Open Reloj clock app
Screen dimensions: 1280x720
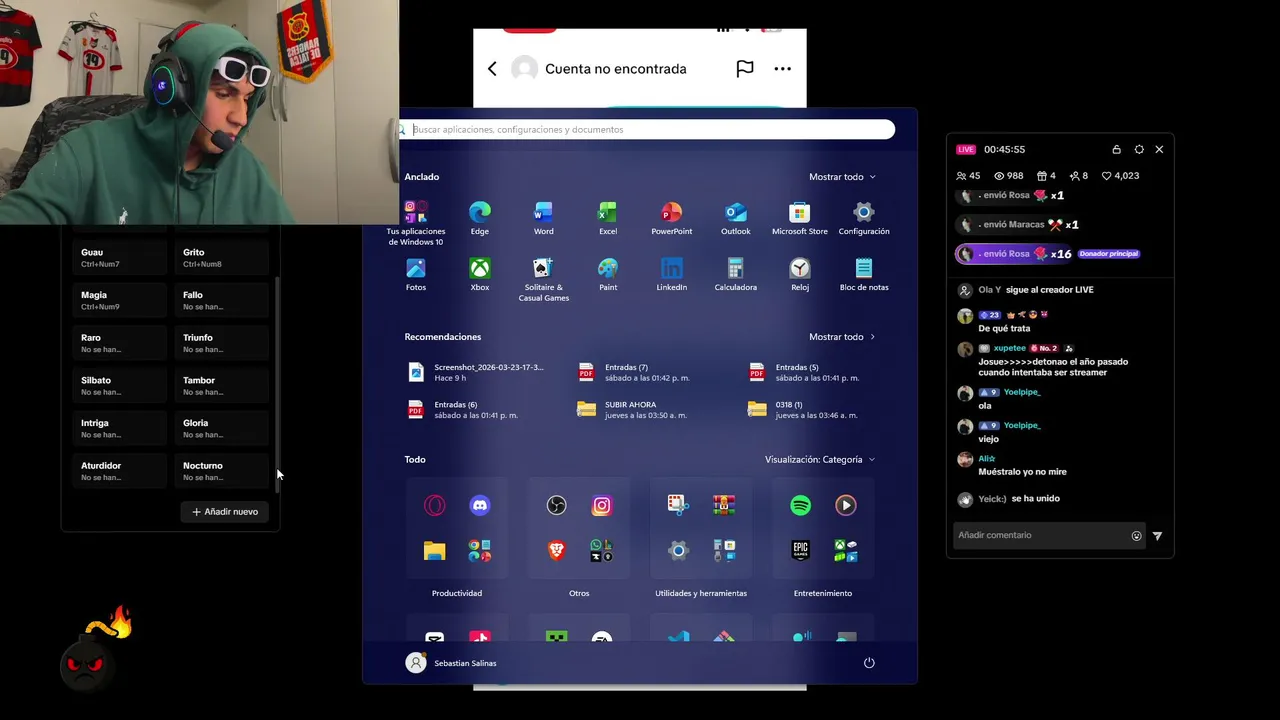coord(799,274)
